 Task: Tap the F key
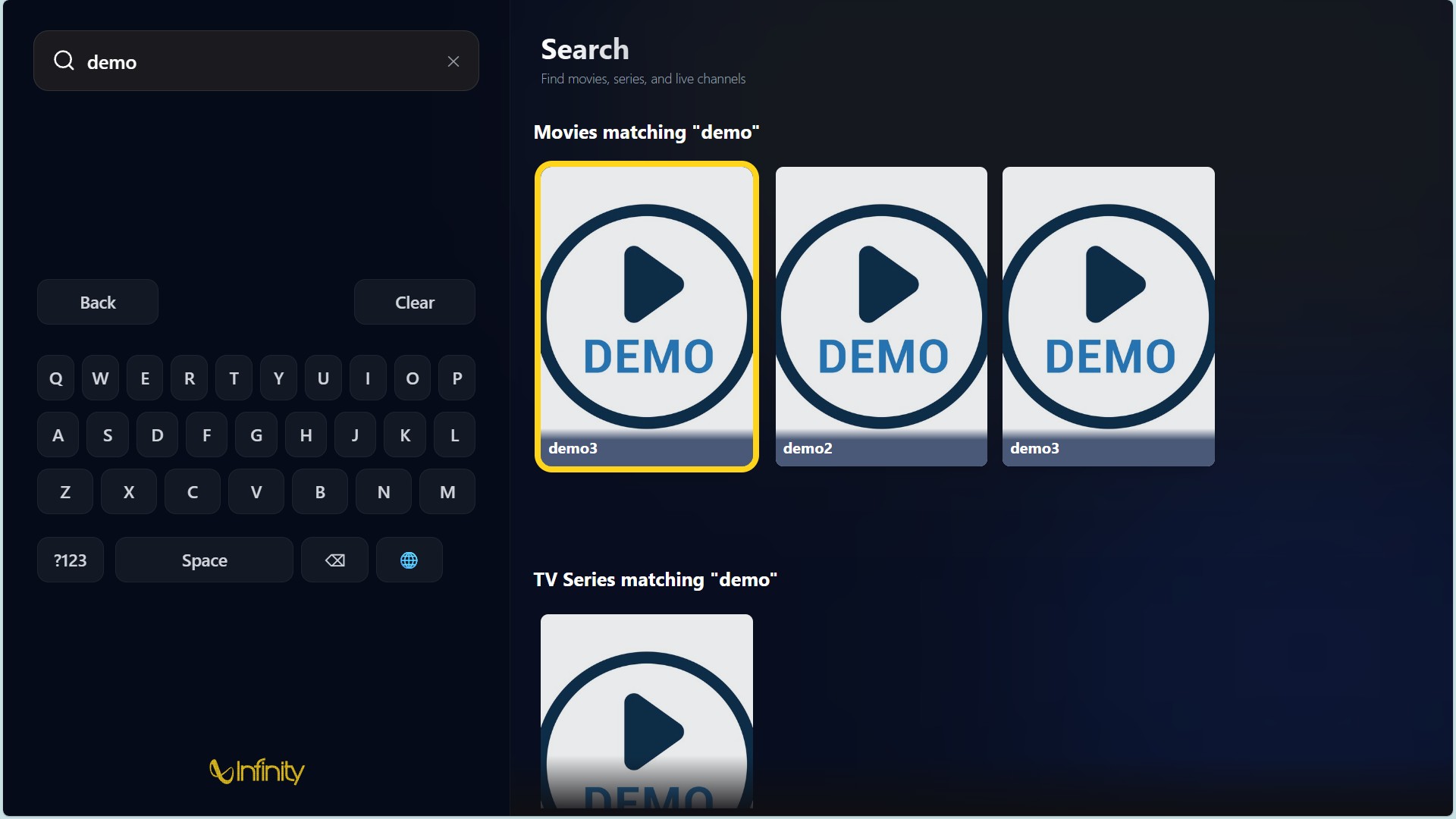pos(207,435)
